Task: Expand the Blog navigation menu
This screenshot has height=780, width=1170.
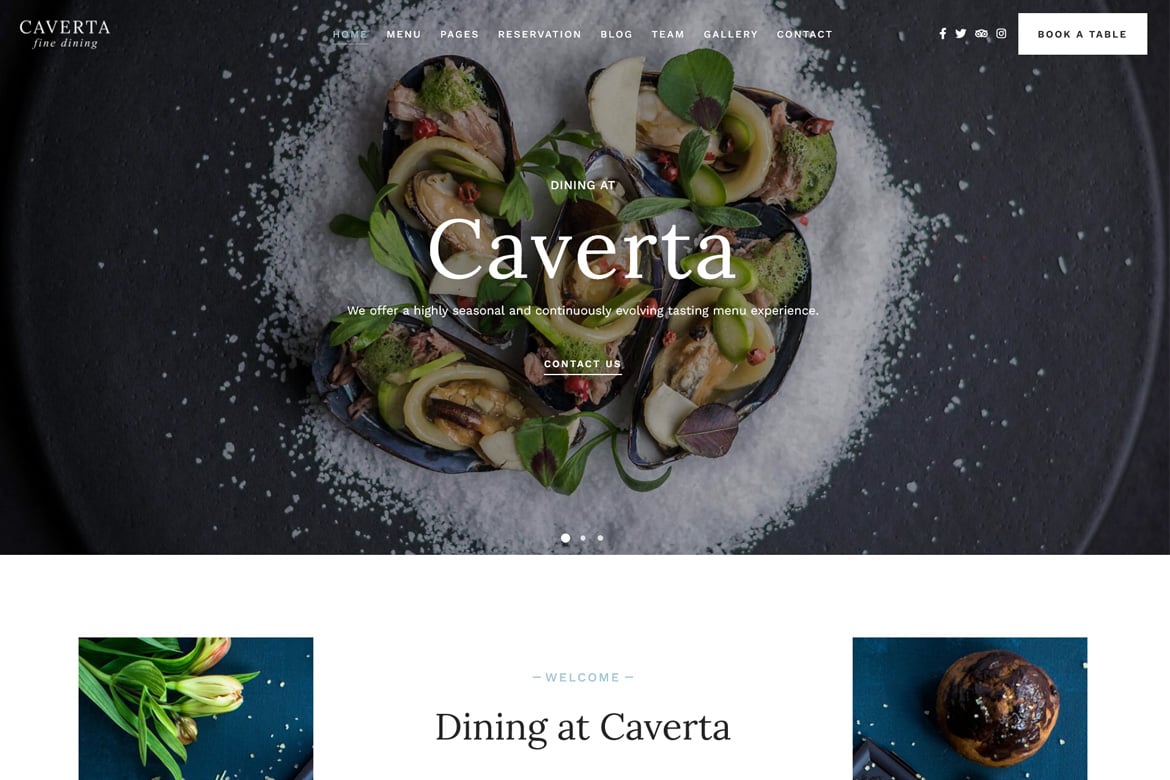Action: tap(616, 34)
